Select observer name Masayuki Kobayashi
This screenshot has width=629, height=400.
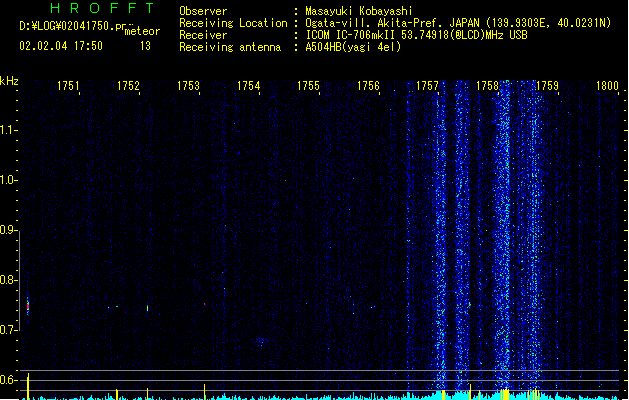point(359,11)
